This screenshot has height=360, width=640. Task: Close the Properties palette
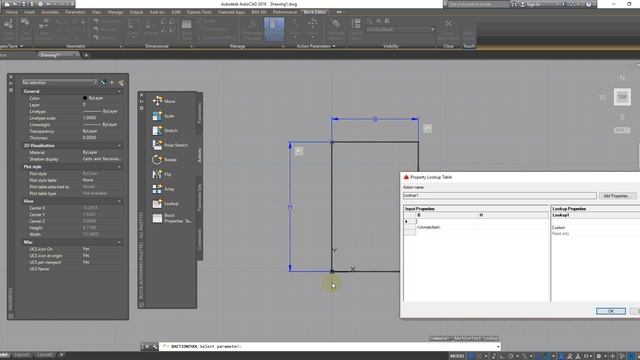click(11, 77)
